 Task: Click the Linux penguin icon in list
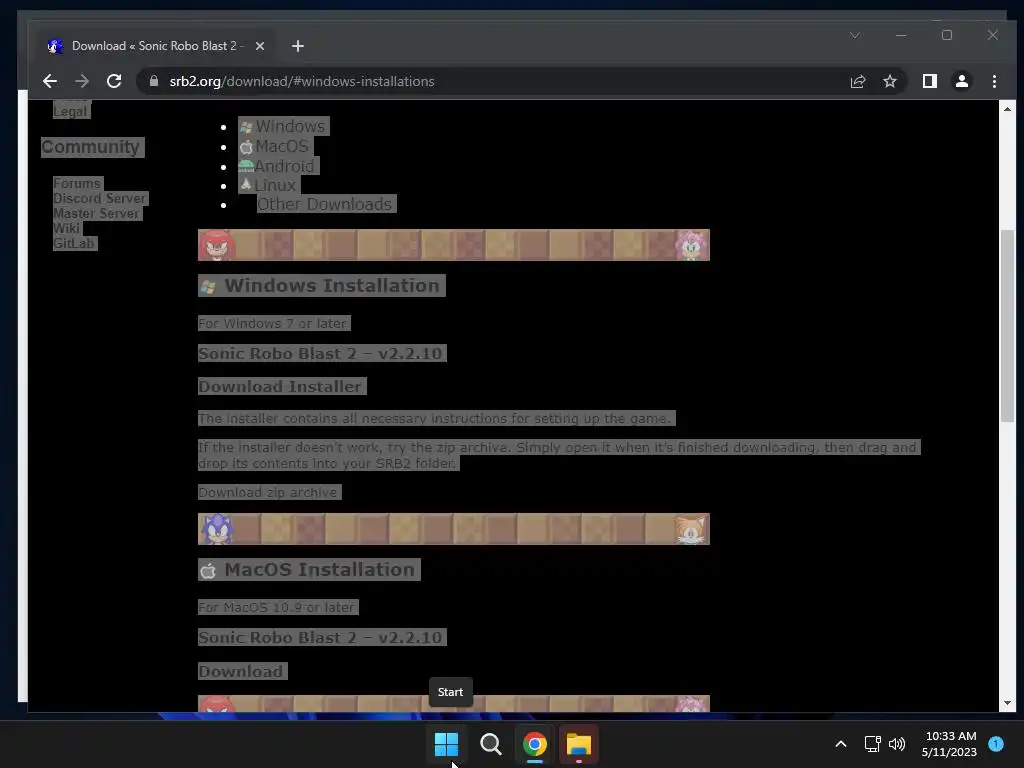pyautogui.click(x=246, y=184)
